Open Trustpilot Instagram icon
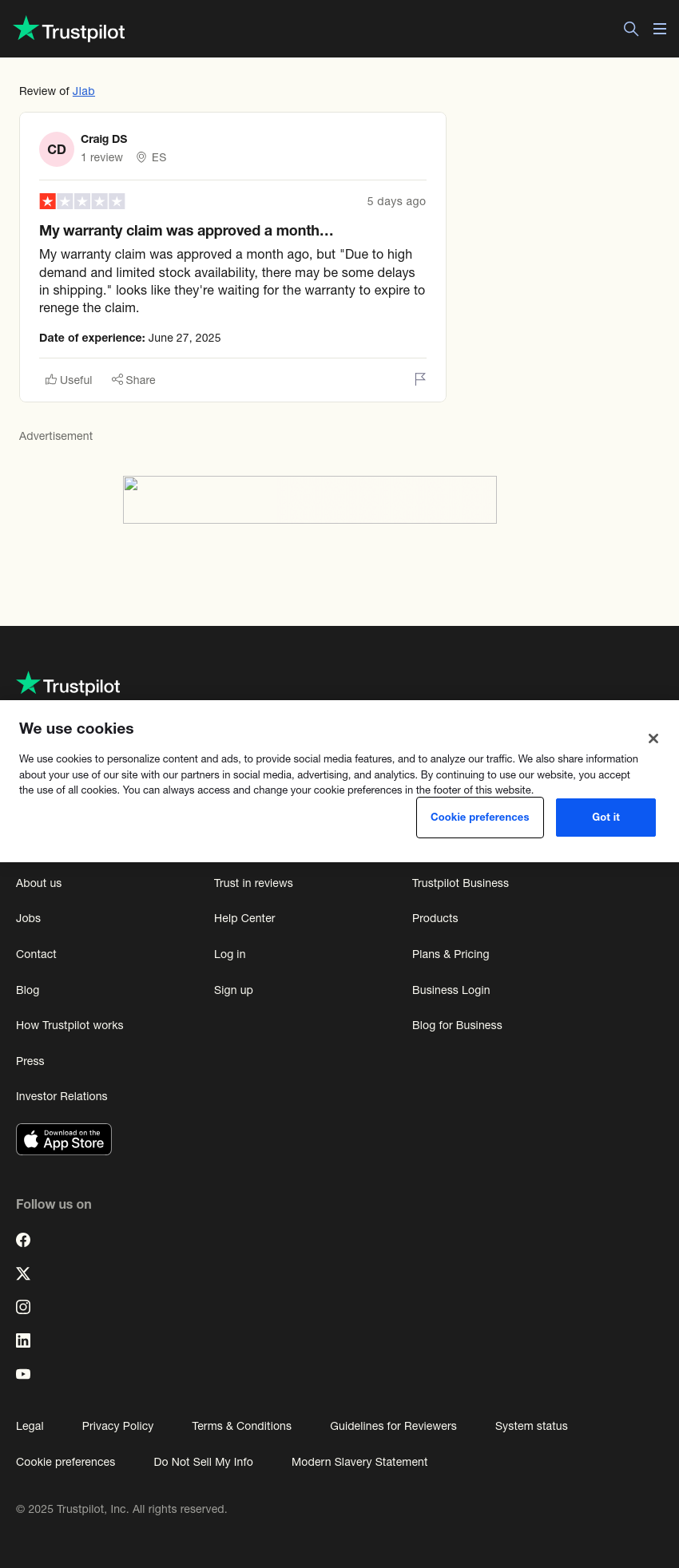This screenshot has height=1568, width=679. 23,1307
